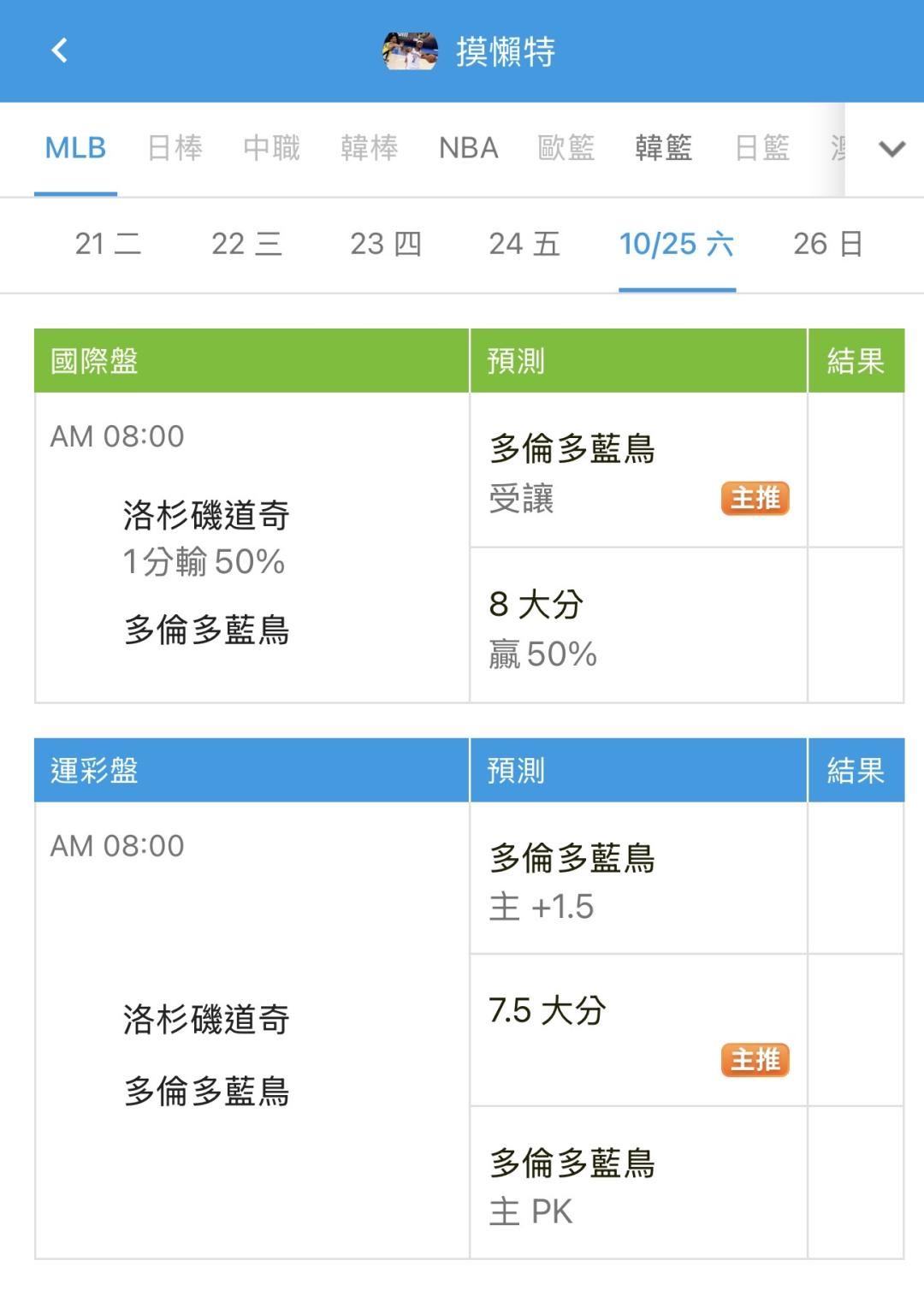Open the 韓棒 league tab
The width and height of the screenshot is (924, 1314).
(369, 148)
